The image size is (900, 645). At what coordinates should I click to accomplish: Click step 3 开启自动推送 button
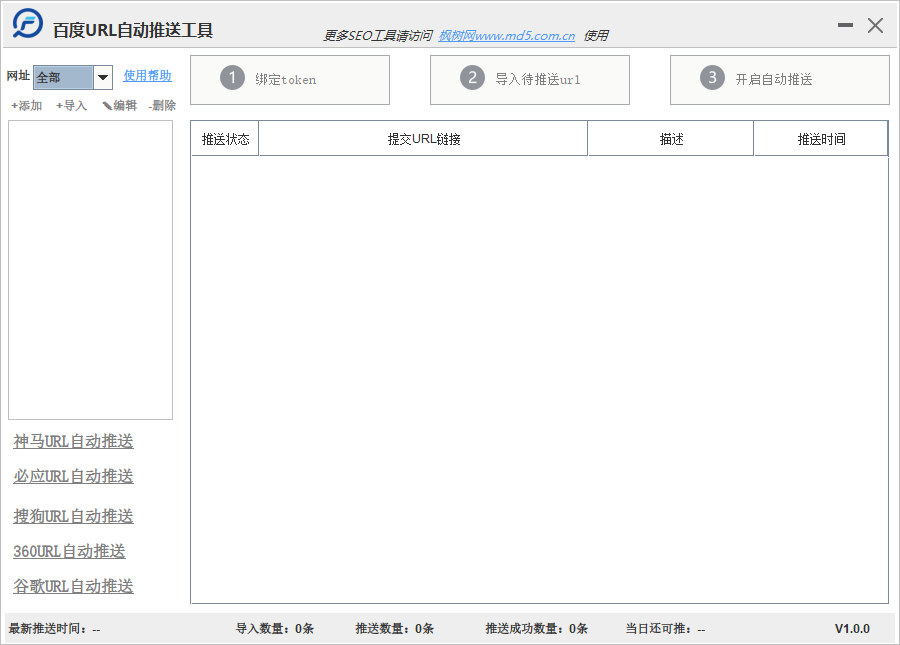tap(779, 80)
